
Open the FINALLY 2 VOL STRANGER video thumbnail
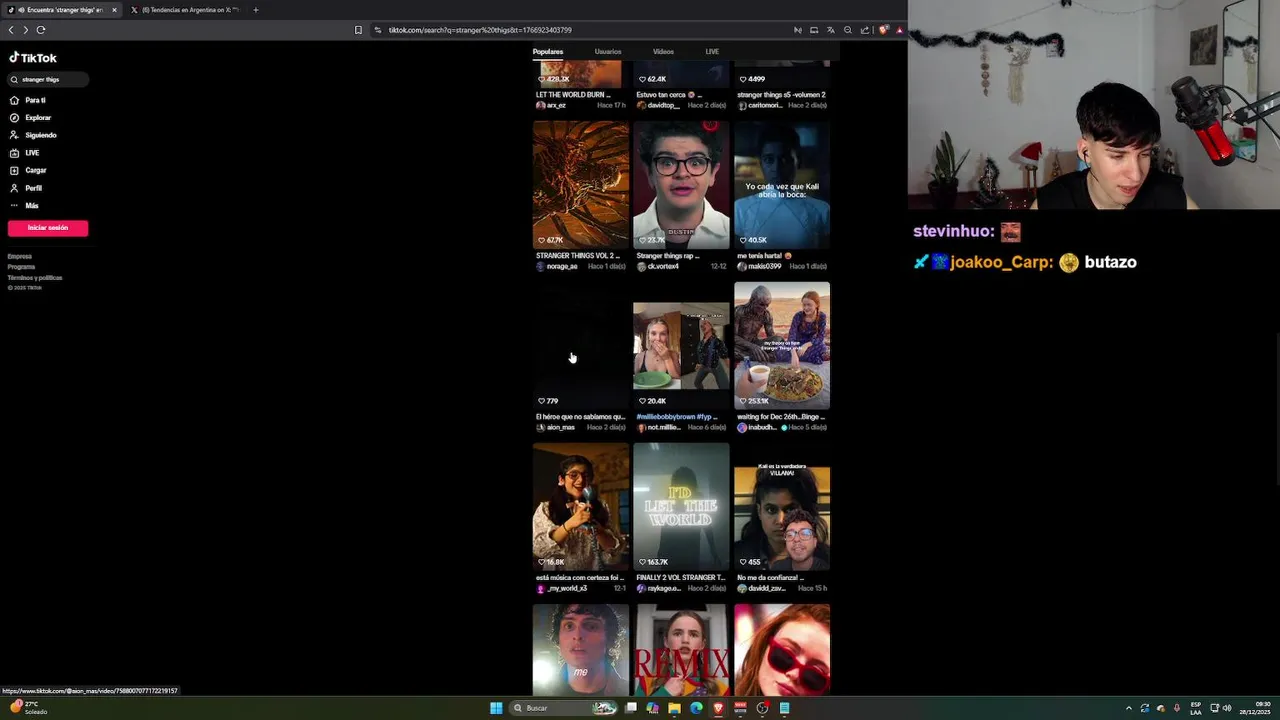[681, 506]
